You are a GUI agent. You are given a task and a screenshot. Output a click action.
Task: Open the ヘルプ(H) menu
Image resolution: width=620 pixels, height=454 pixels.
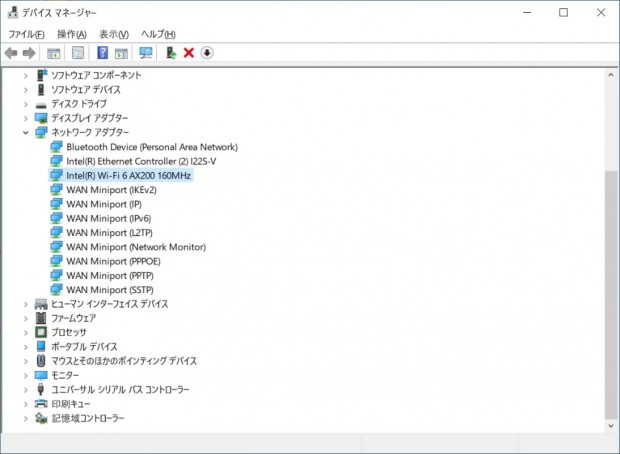click(158, 34)
